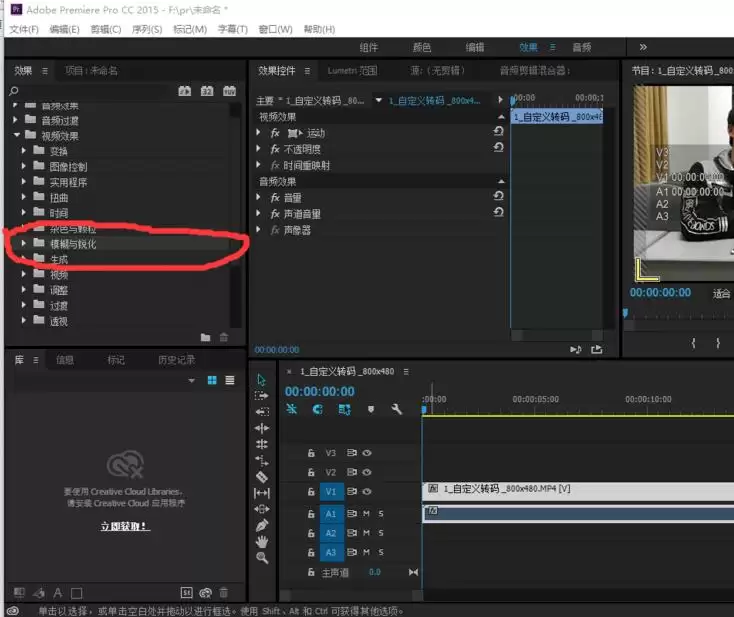Mute audio track A1
734x617 pixels.
click(366, 513)
